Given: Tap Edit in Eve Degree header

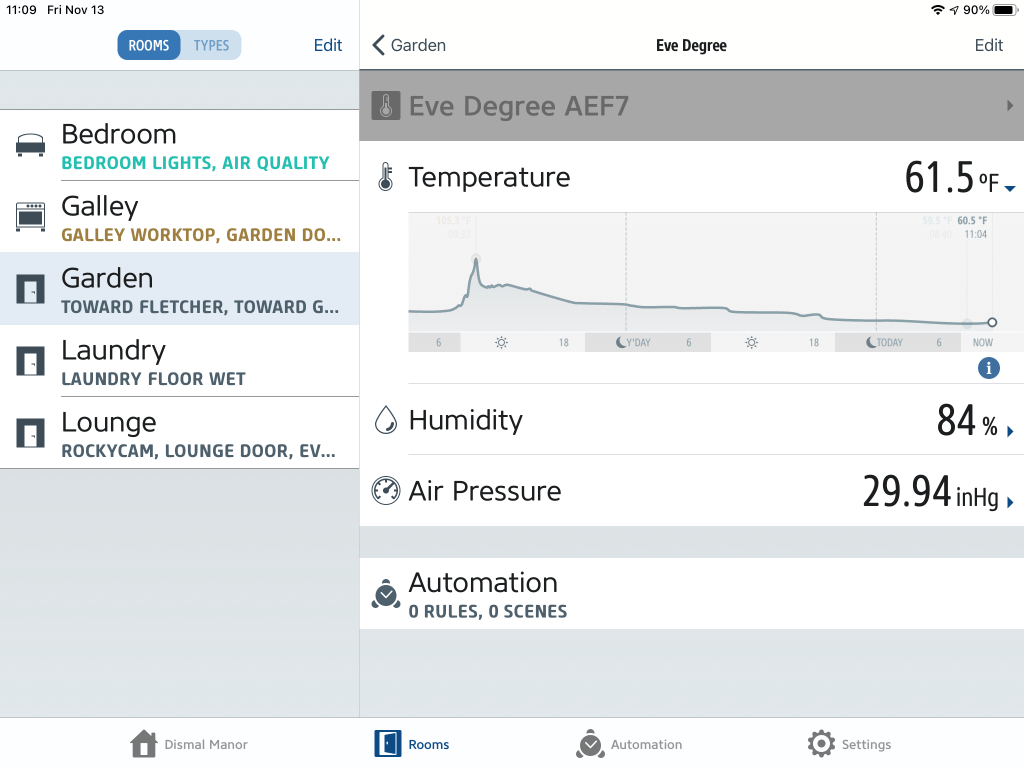Looking at the screenshot, I should click(x=988, y=45).
